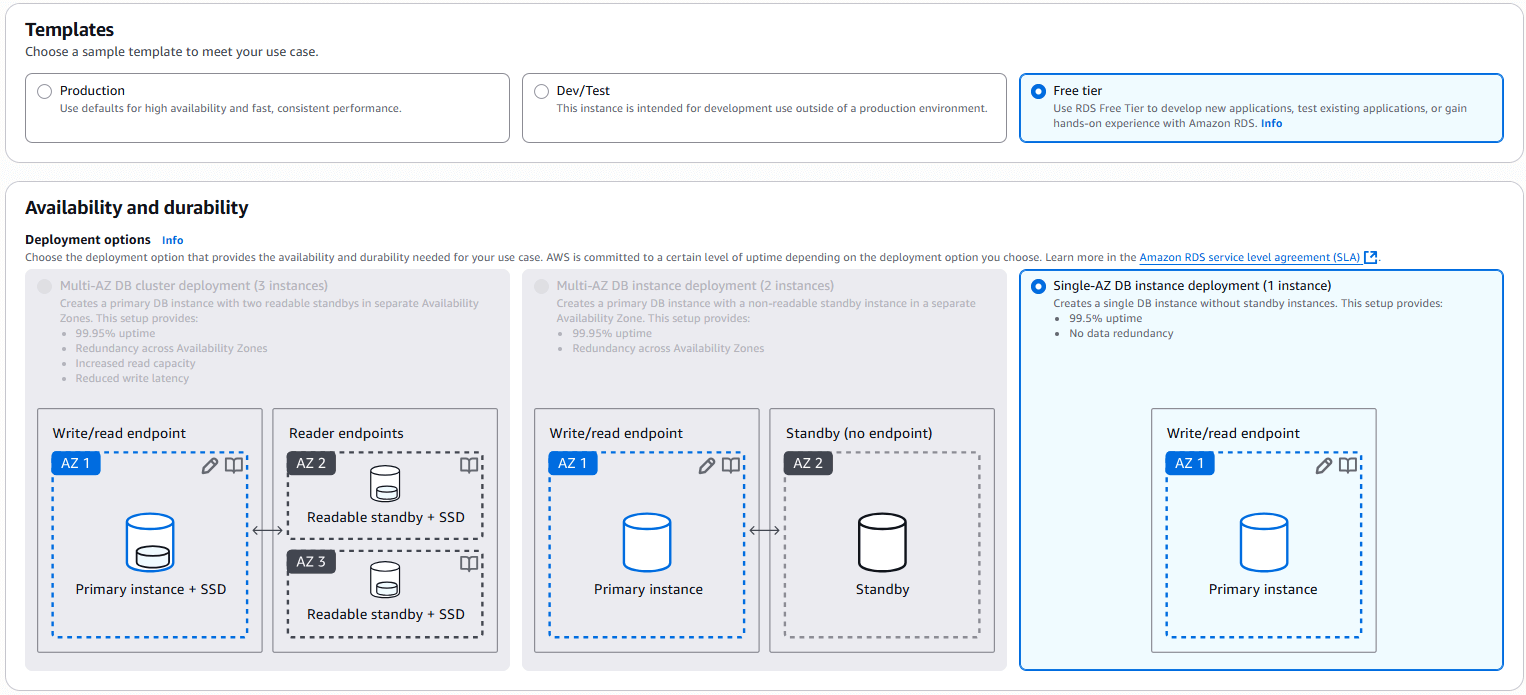The height and width of the screenshot is (695, 1526).
Task: Click the pencil edit icon in Single-AZ AZ 1 box
Action: click(1323, 465)
